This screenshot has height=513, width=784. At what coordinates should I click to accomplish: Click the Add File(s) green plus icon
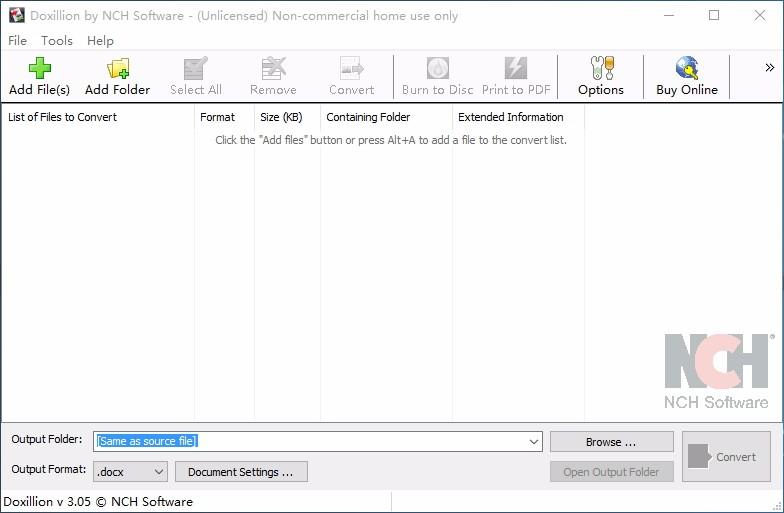tap(40, 68)
